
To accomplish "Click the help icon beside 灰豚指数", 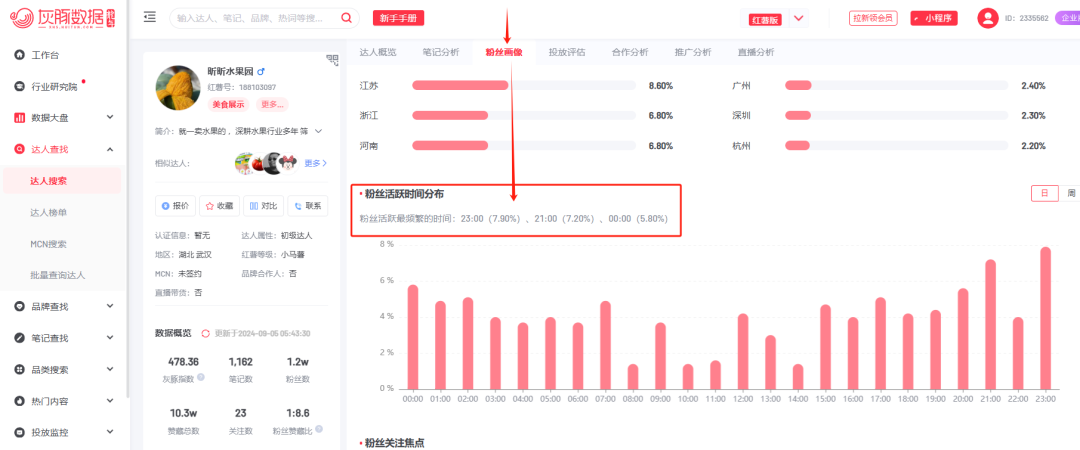I will point(201,377).
